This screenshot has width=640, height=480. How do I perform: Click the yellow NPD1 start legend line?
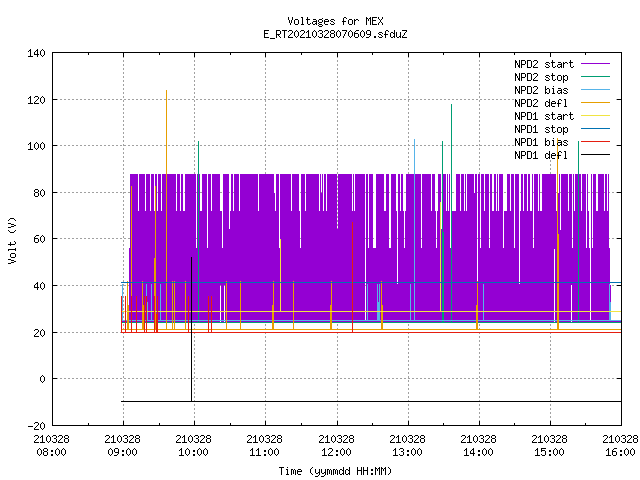pos(595,116)
